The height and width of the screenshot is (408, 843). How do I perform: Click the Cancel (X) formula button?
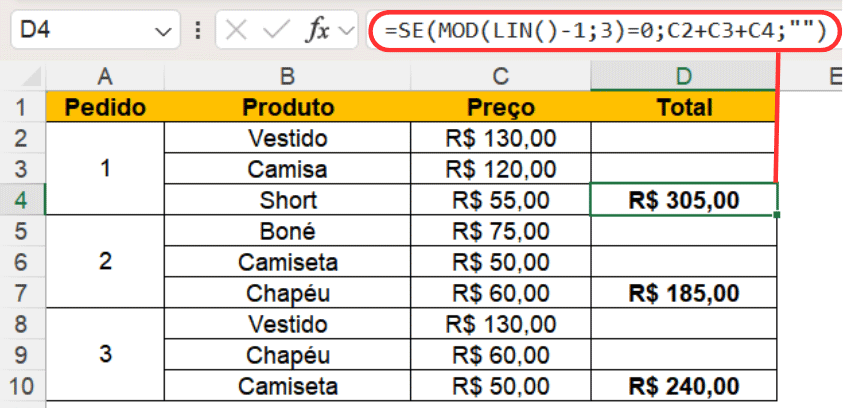coord(236,31)
